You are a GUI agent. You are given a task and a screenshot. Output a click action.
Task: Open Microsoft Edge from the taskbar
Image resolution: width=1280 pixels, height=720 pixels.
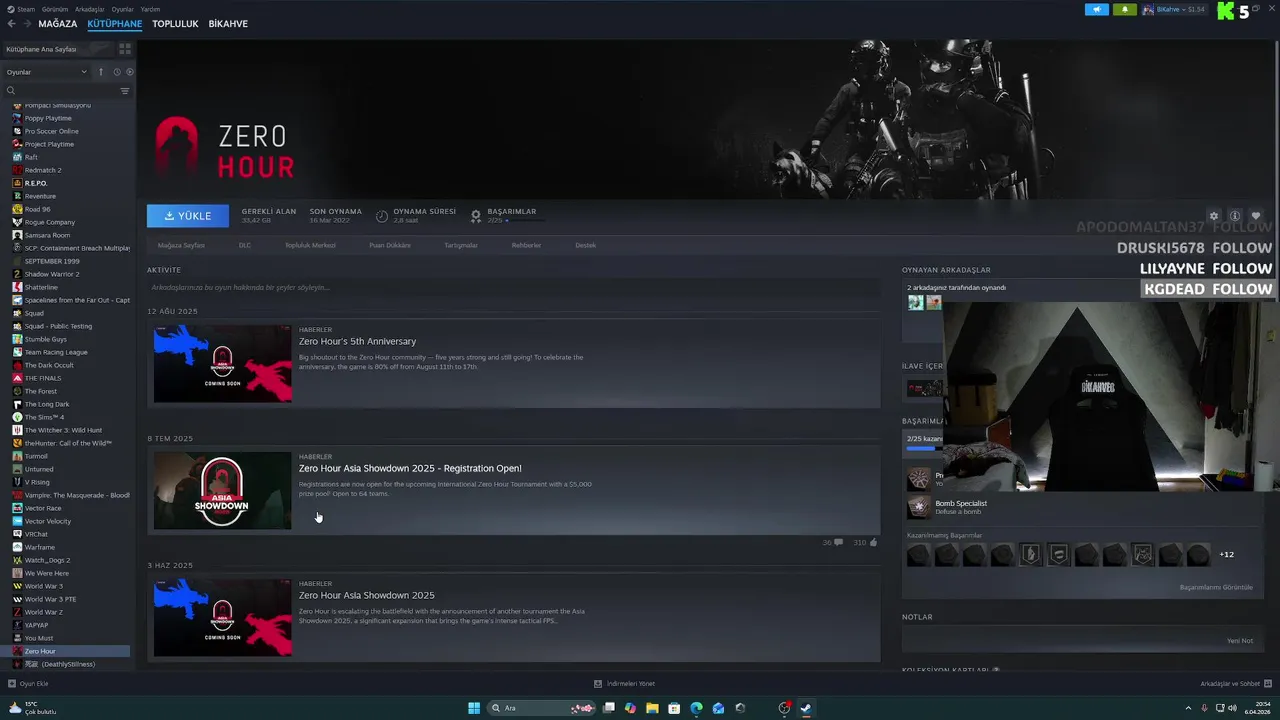tap(696, 708)
